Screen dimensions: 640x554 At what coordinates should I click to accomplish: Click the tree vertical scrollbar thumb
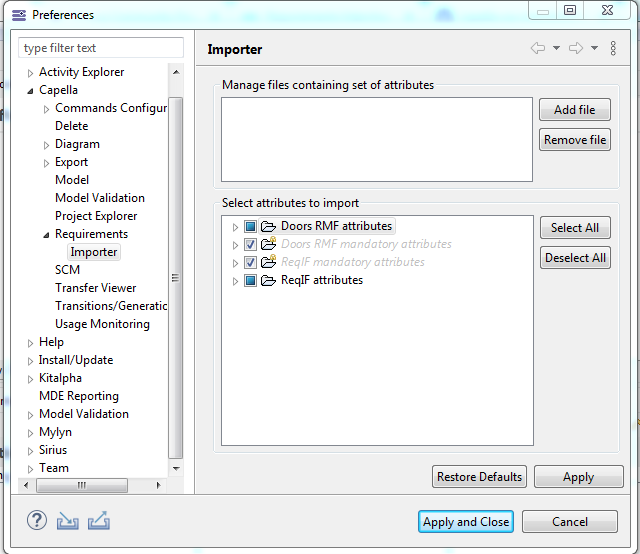pyautogui.click(x=176, y=278)
